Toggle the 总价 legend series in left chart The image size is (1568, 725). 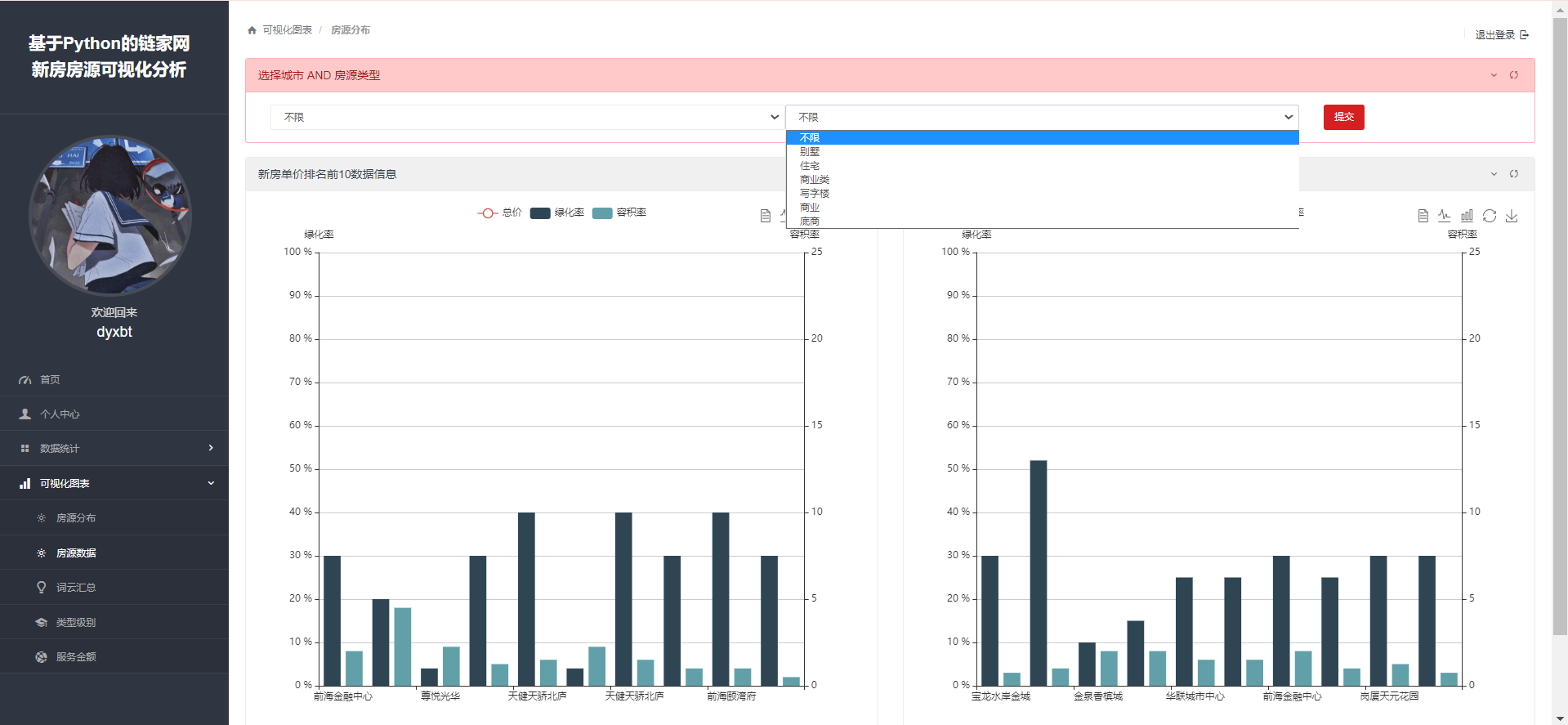click(499, 213)
